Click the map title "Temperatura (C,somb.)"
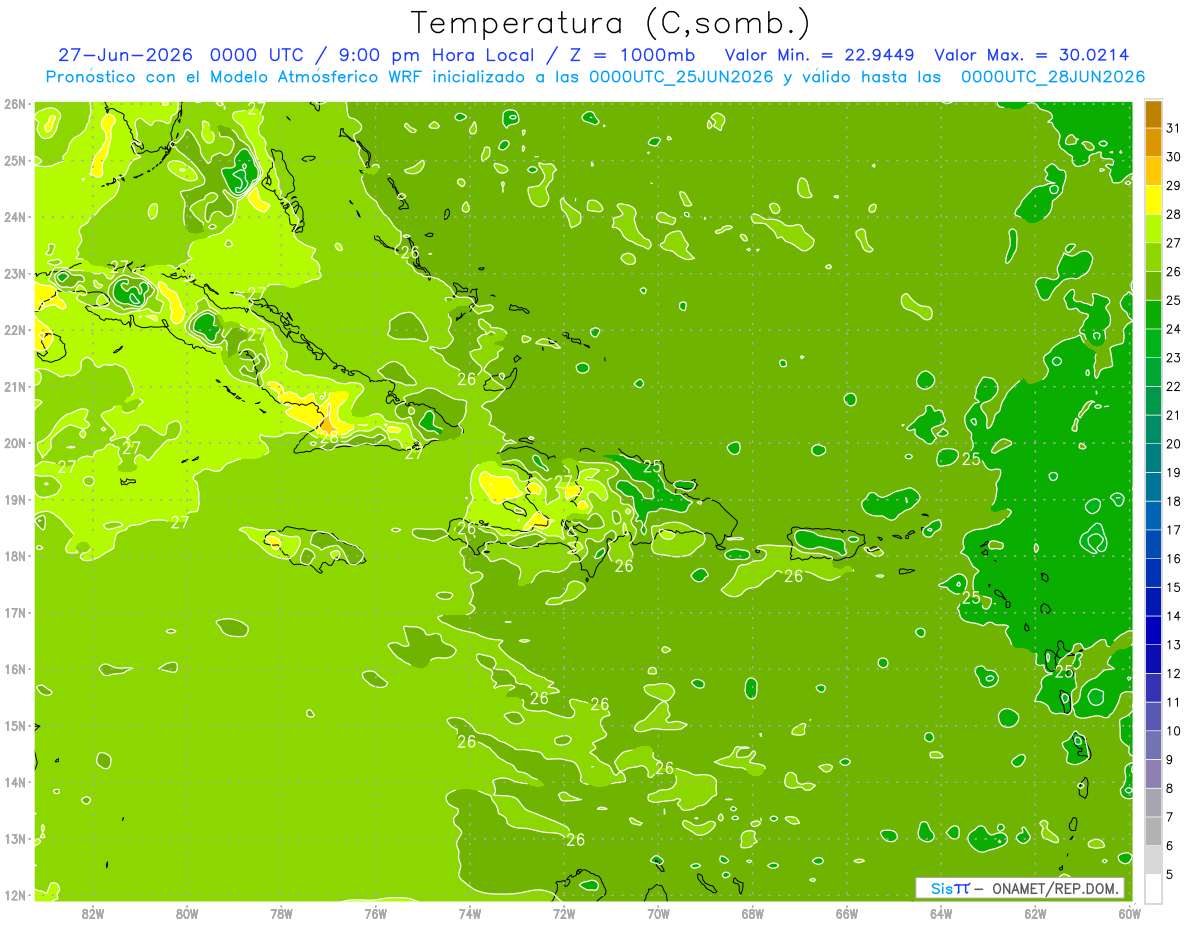 (611, 23)
